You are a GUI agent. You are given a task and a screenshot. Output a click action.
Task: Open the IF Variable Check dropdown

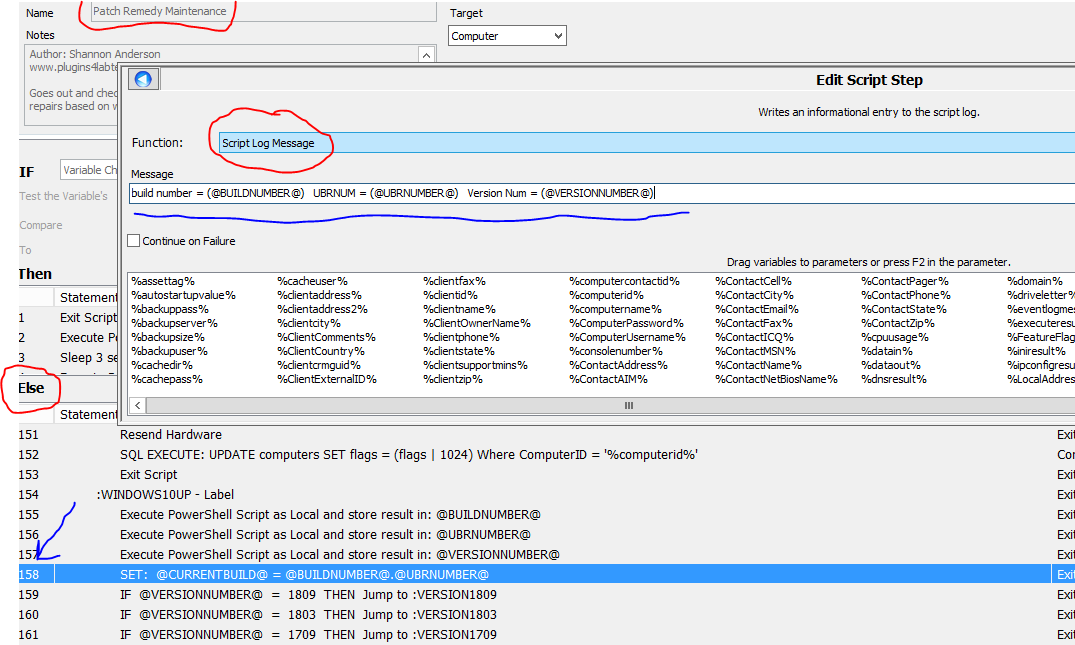[90, 170]
